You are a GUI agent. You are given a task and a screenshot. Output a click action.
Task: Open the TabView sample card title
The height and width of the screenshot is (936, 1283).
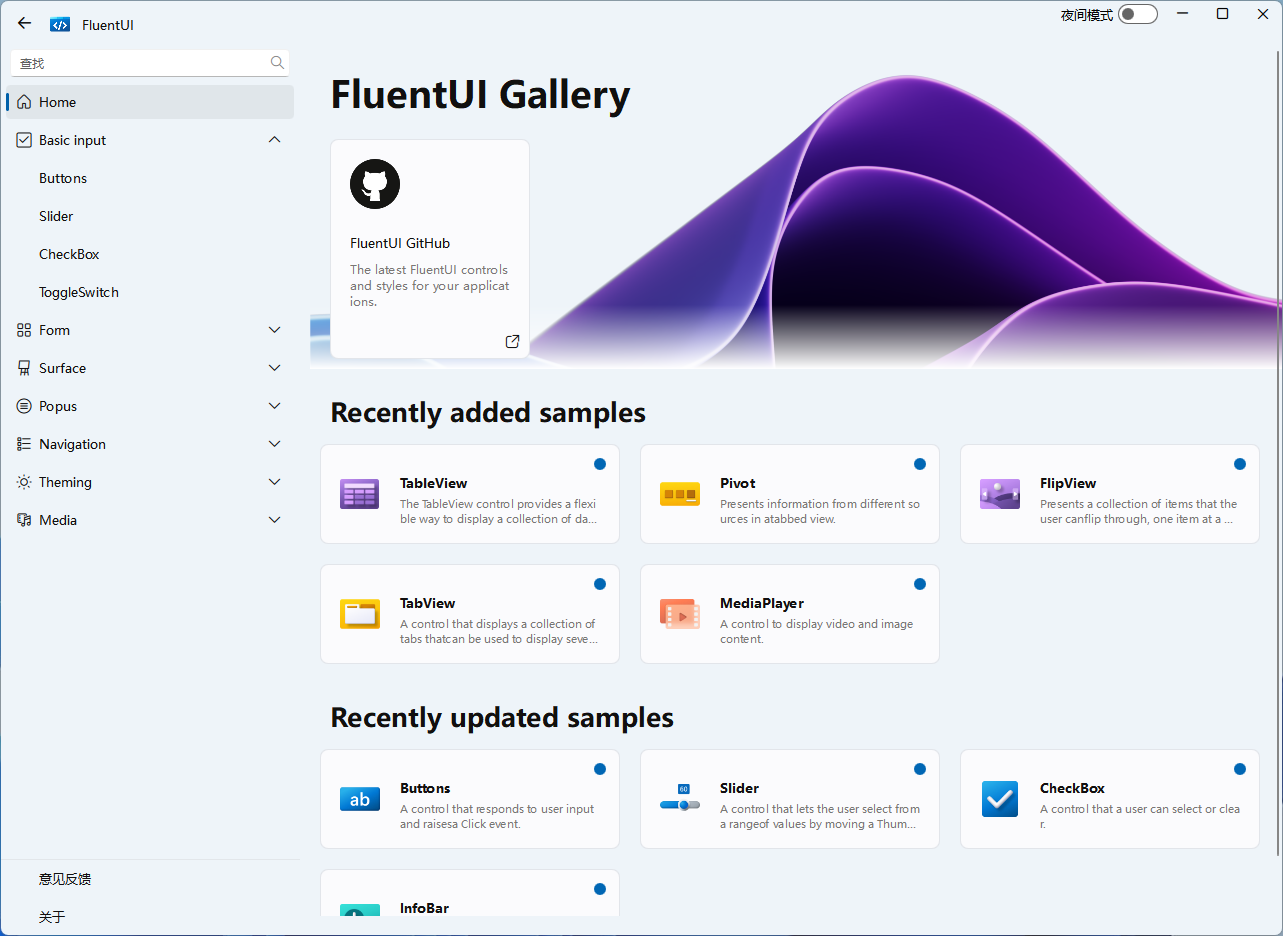pyautogui.click(x=427, y=603)
